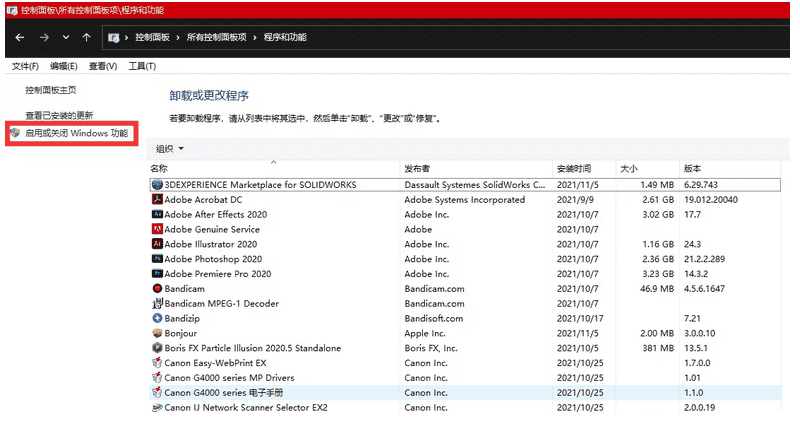Sort by 发布者 column header

[x=417, y=168]
